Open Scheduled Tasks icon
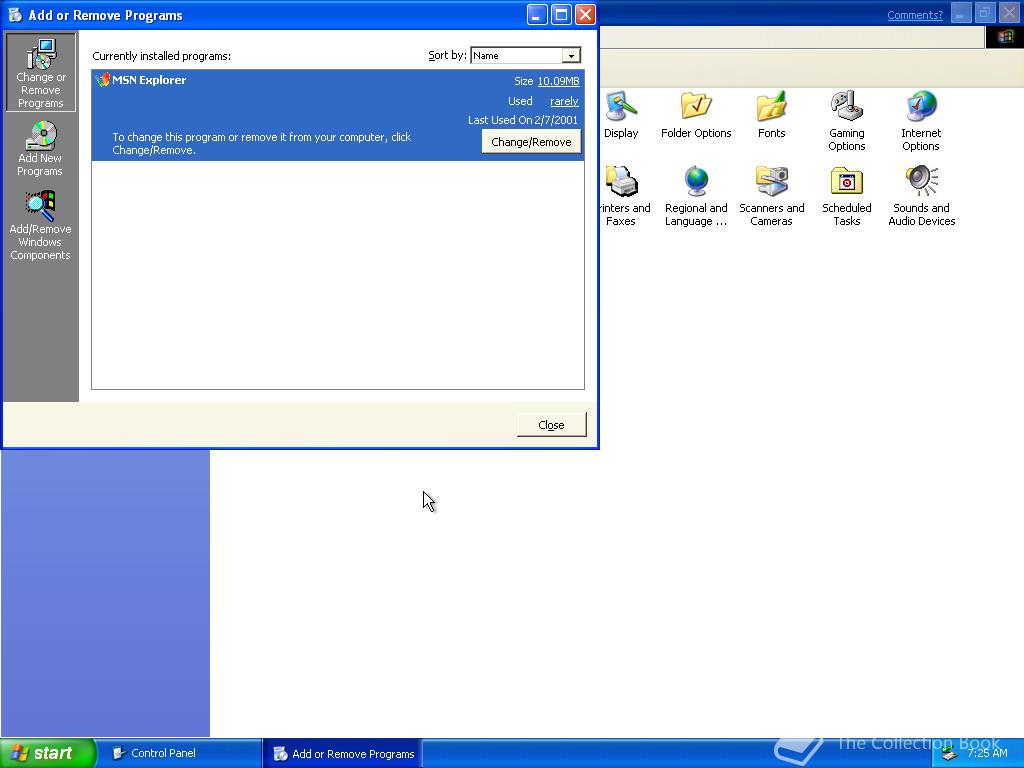 pyautogui.click(x=846, y=197)
